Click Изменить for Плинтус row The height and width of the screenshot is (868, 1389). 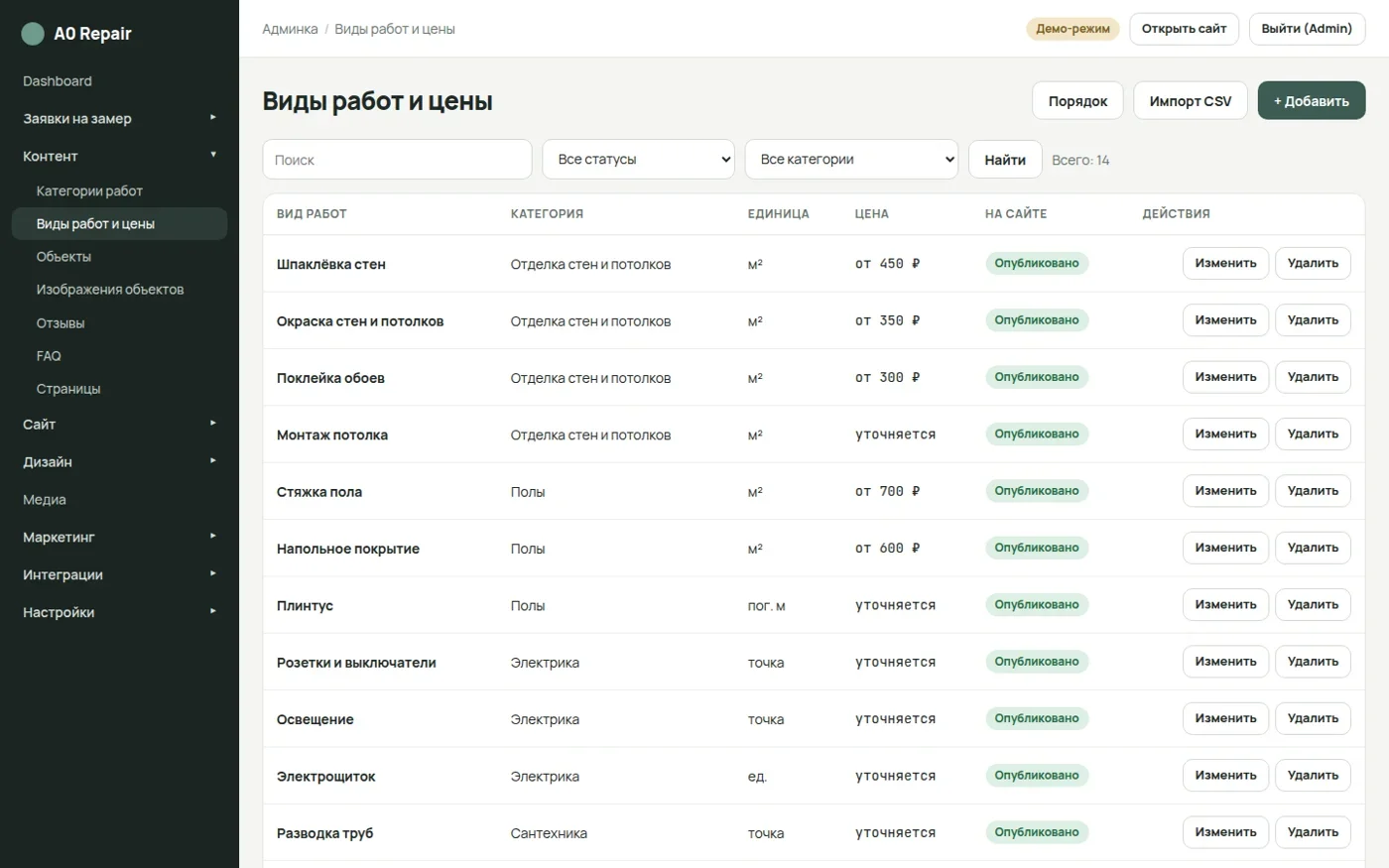click(1225, 604)
